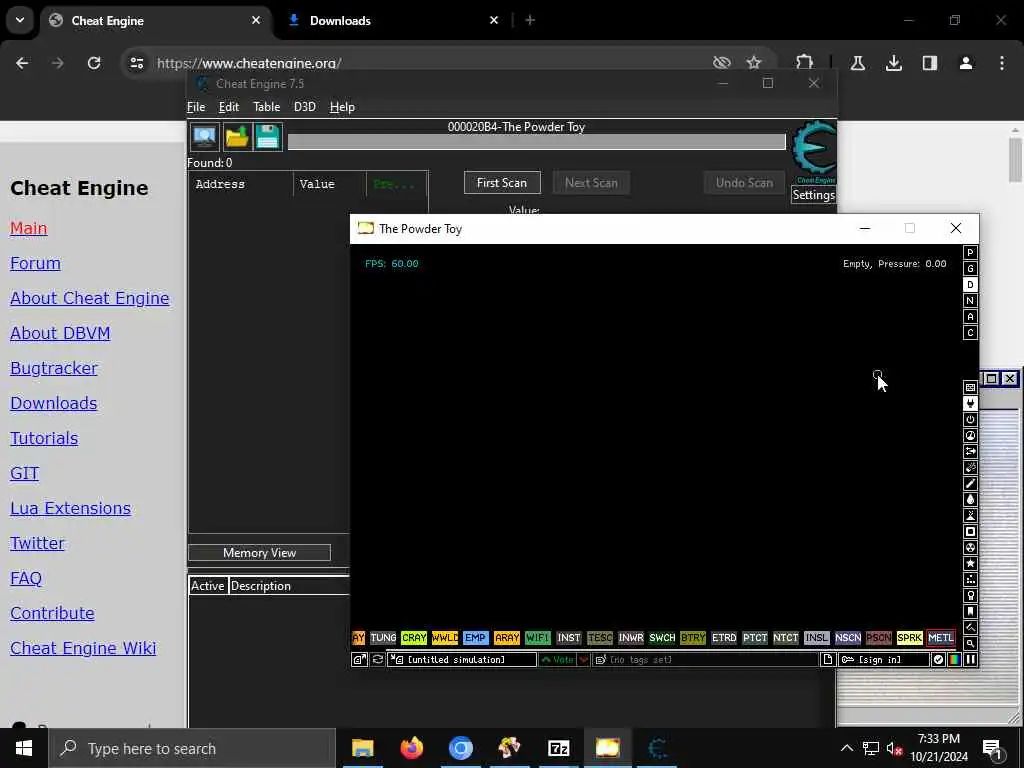Click the element search magnifier icon
The width and height of the screenshot is (1024, 768).
point(970,643)
